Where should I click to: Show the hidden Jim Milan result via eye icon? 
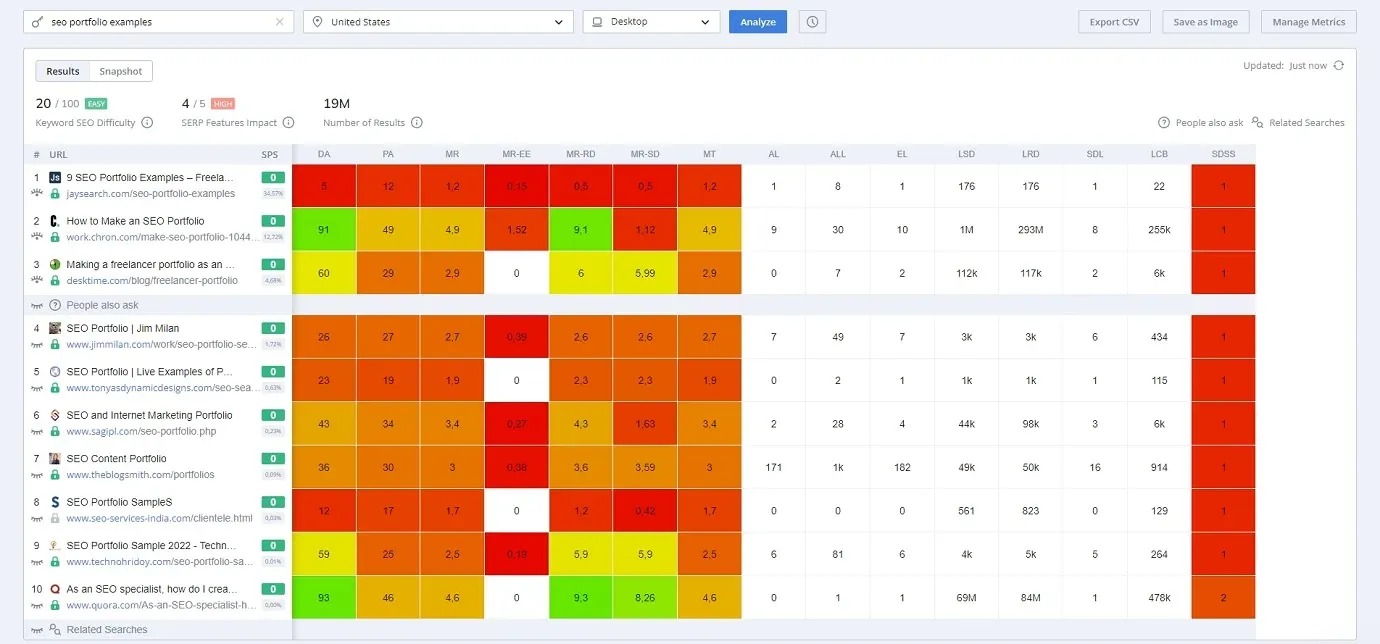click(x=37, y=345)
